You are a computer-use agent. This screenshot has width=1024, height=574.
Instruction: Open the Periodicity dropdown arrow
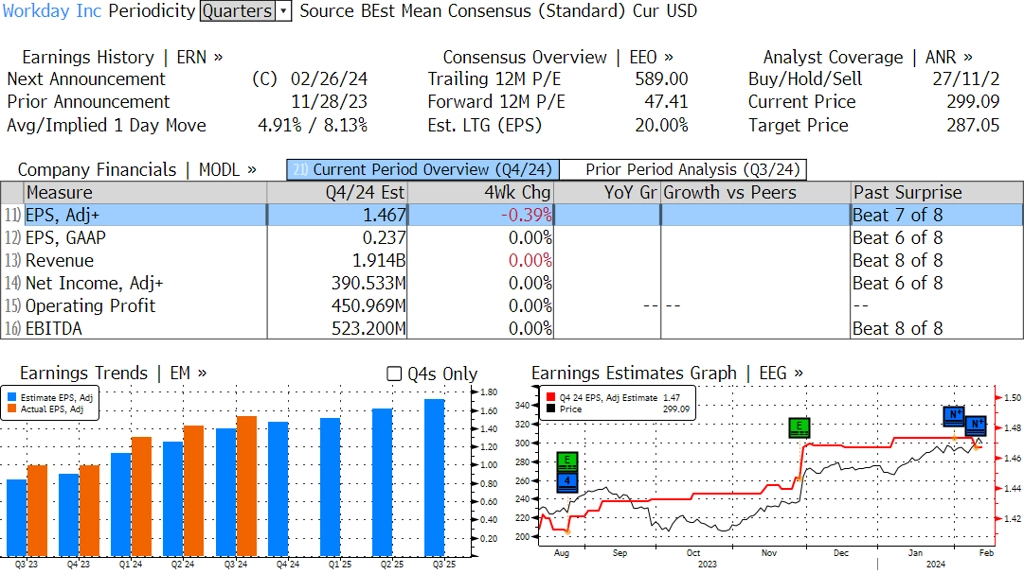click(283, 11)
